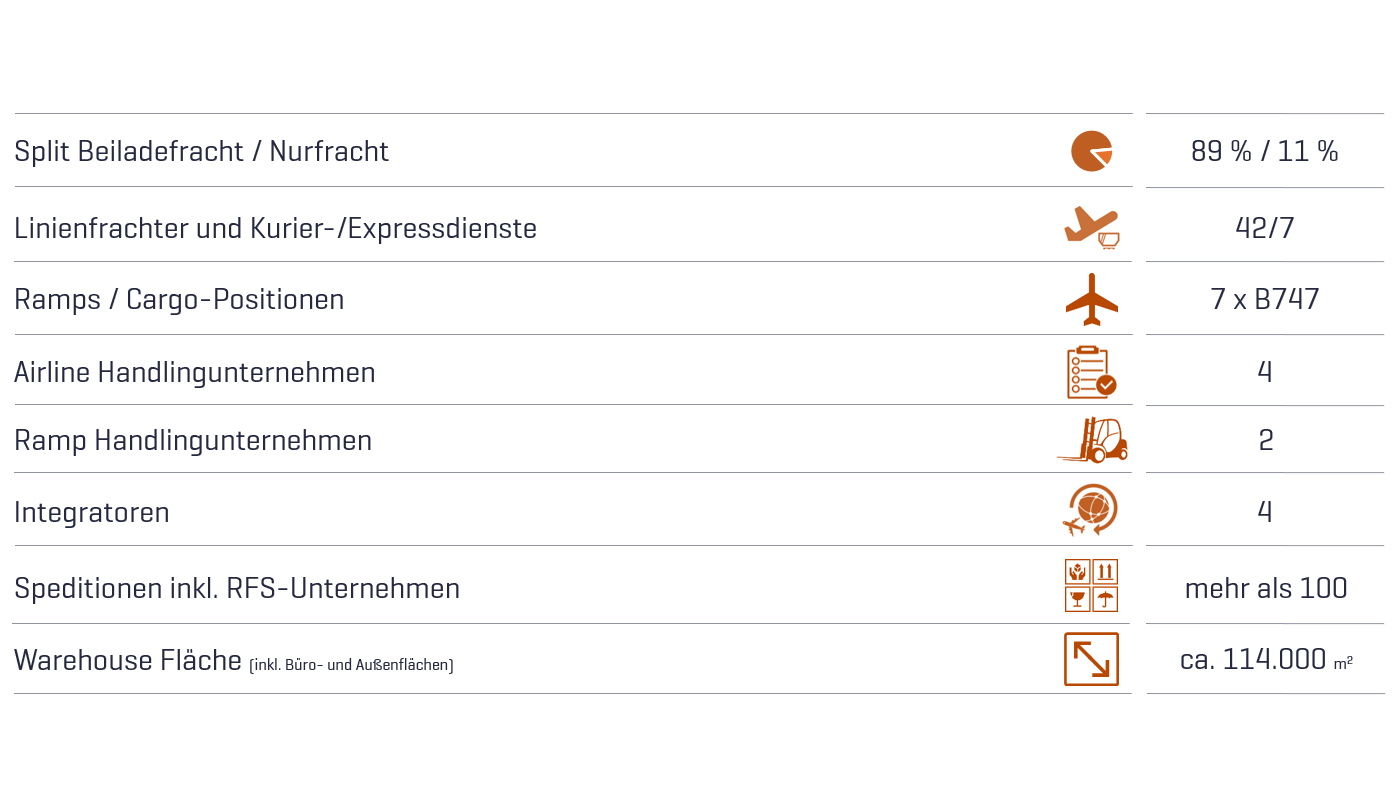Click the "Airline Handlingunternehmen" text
This screenshot has width=1400, height=800.
(x=195, y=372)
